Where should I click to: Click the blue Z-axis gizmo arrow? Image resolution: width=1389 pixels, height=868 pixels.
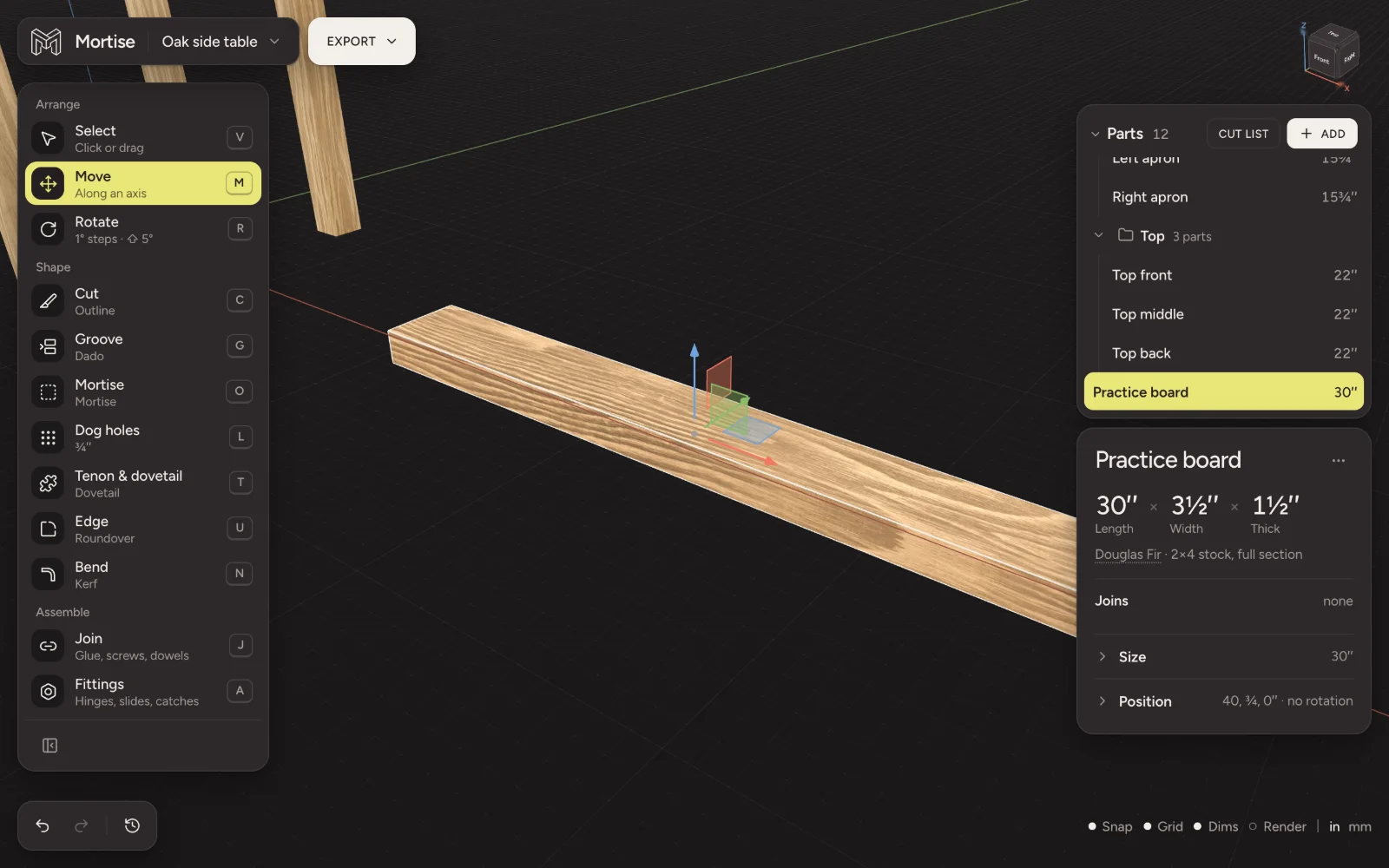coord(694,351)
